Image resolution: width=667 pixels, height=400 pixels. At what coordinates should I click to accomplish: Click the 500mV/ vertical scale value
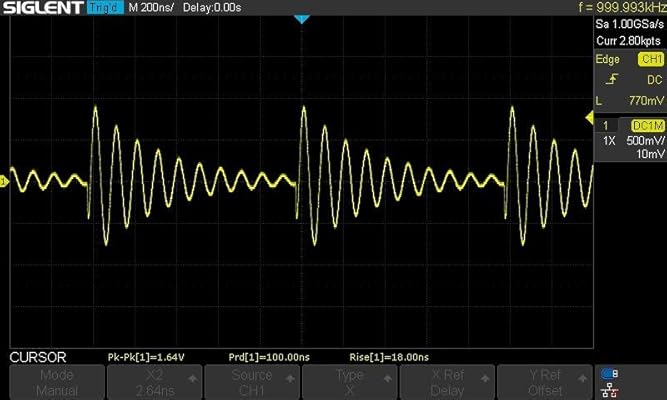(645, 141)
